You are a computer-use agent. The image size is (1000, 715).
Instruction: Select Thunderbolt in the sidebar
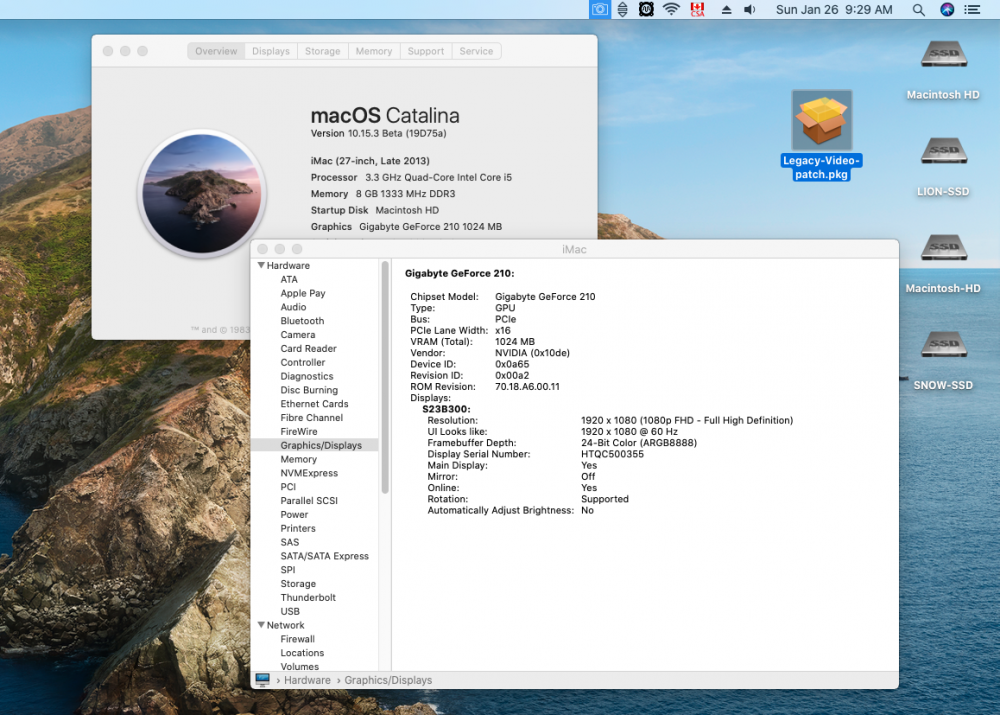point(308,598)
